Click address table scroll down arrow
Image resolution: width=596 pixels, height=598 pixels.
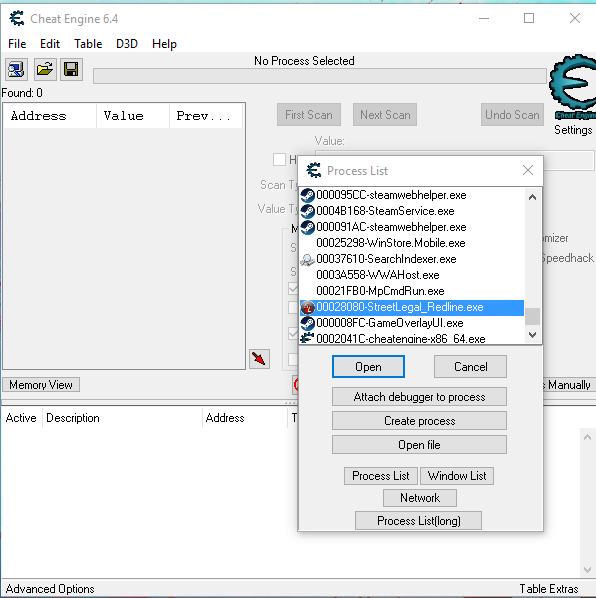(x=587, y=570)
